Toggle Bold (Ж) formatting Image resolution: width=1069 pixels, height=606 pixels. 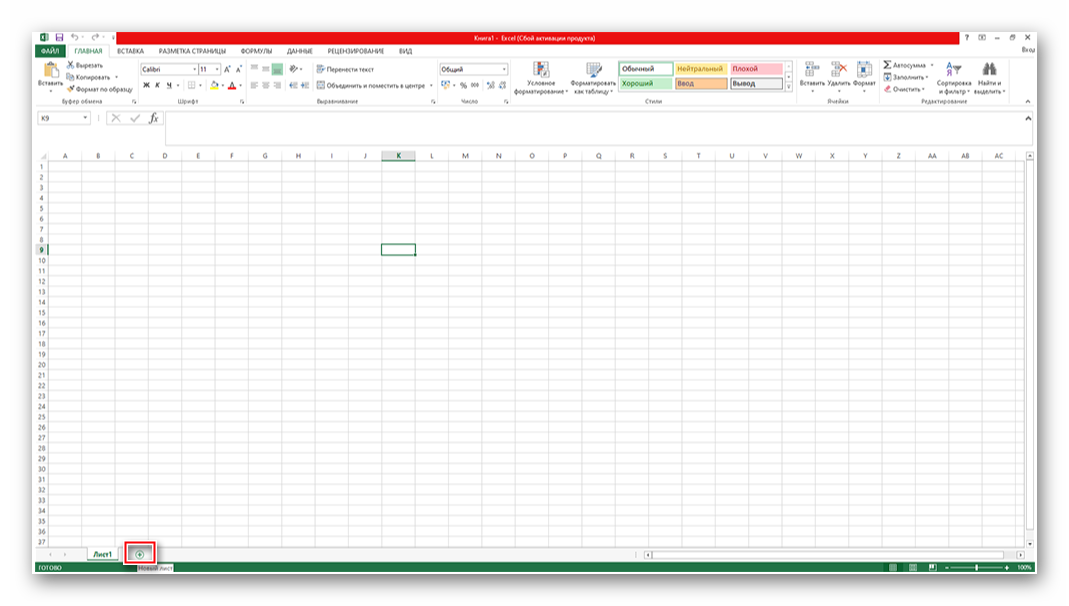(x=146, y=86)
